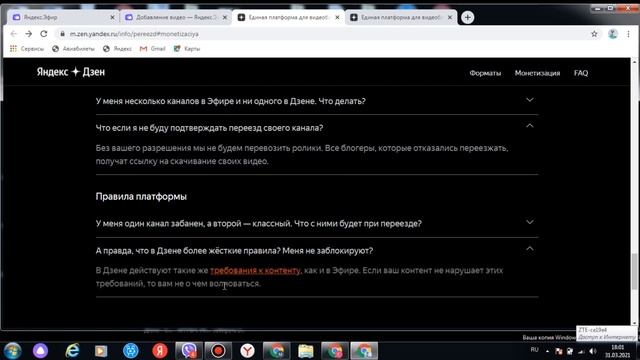
Task: Click the volume speaker tray icon
Action: tap(593, 351)
